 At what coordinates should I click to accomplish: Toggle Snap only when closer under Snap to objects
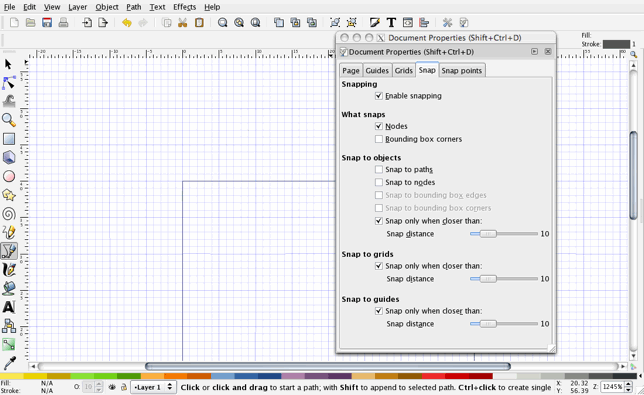[x=379, y=221]
